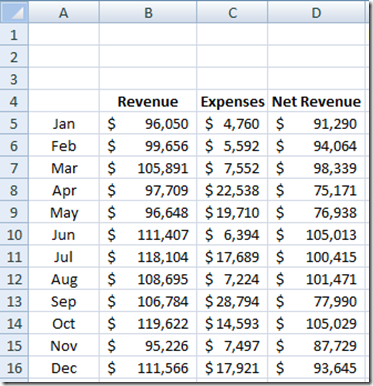Click the expenses cell showing 22,538
This screenshot has height=386, width=373.
click(x=232, y=190)
